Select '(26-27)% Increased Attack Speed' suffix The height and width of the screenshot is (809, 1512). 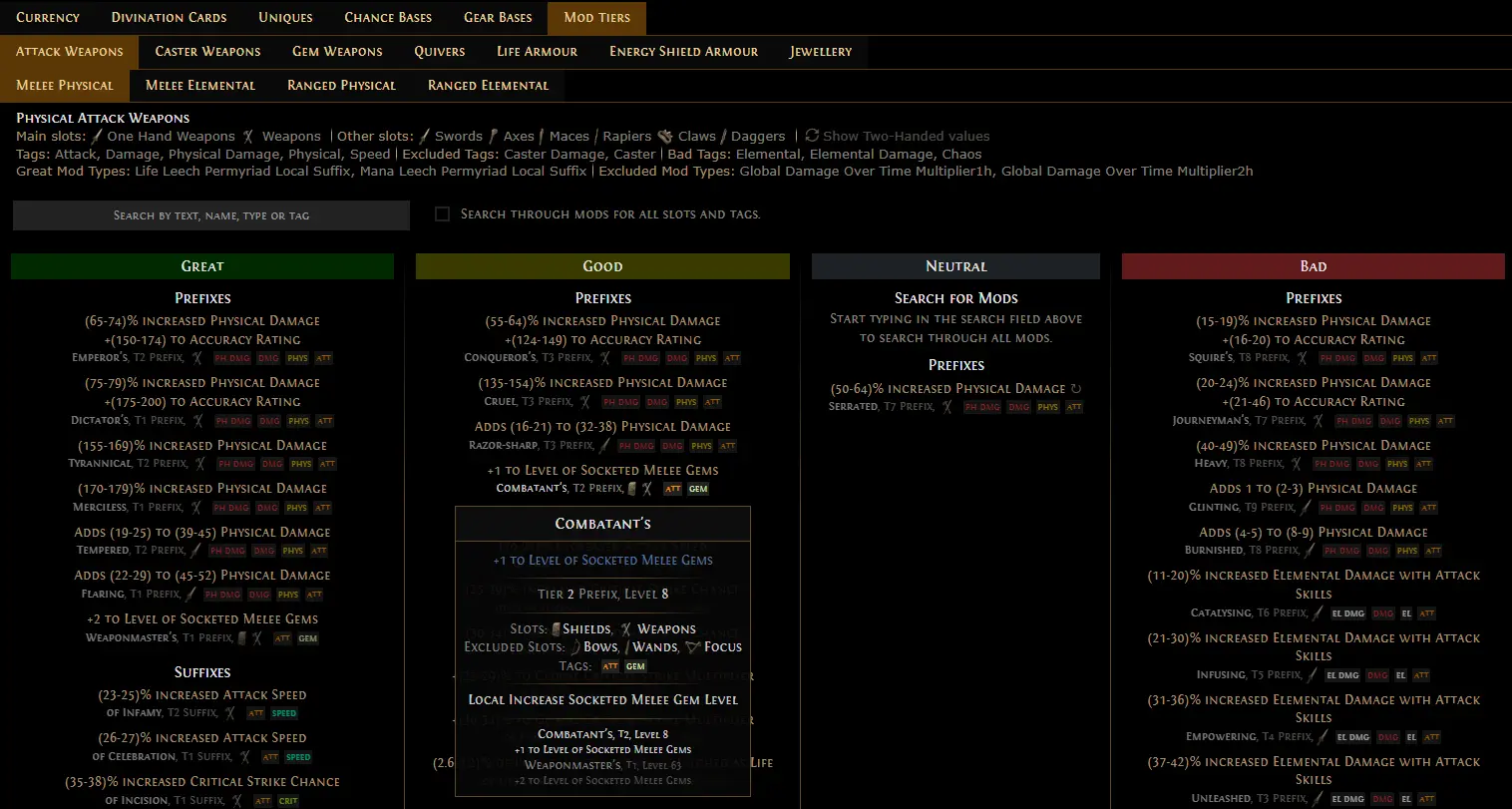[202, 738]
